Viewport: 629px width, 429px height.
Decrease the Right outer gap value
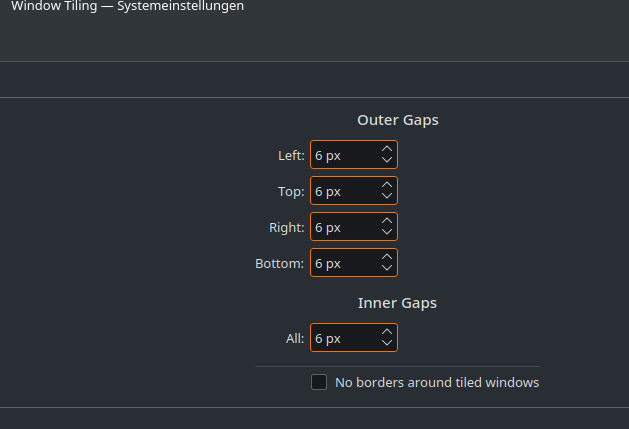387,232
